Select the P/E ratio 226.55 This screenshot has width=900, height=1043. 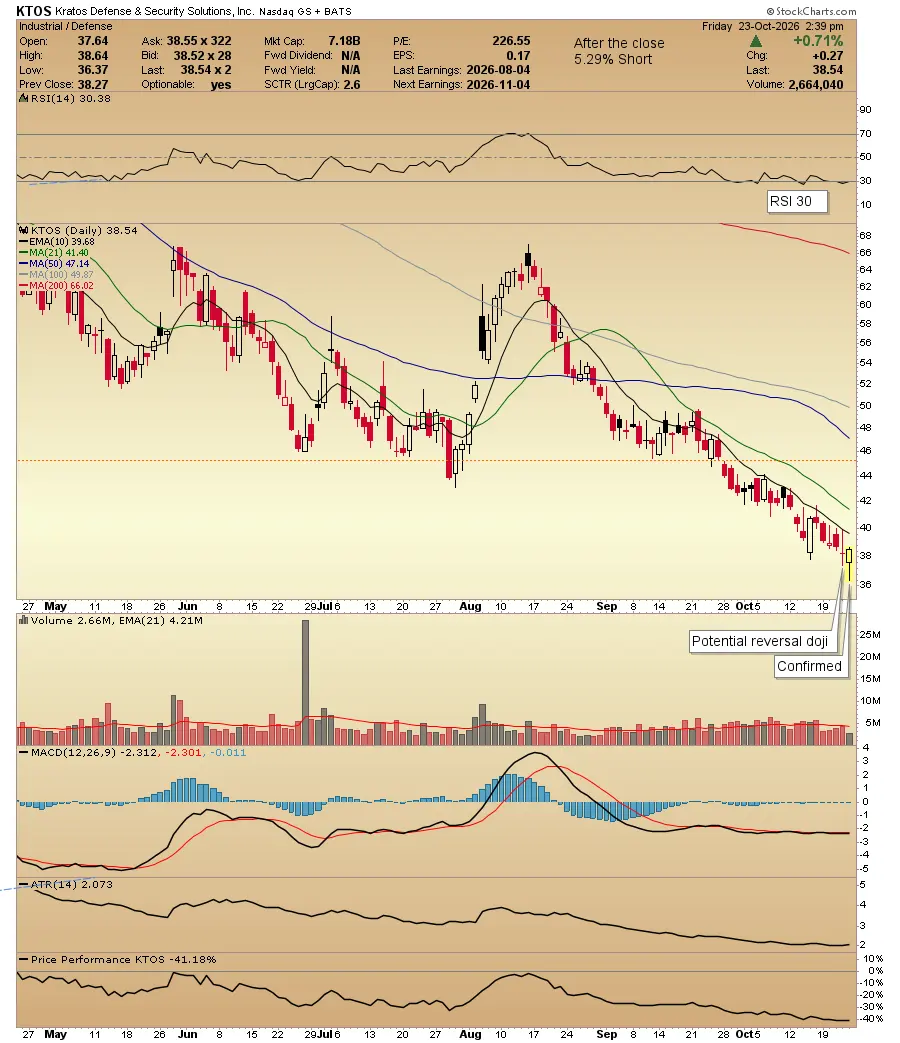coord(511,41)
